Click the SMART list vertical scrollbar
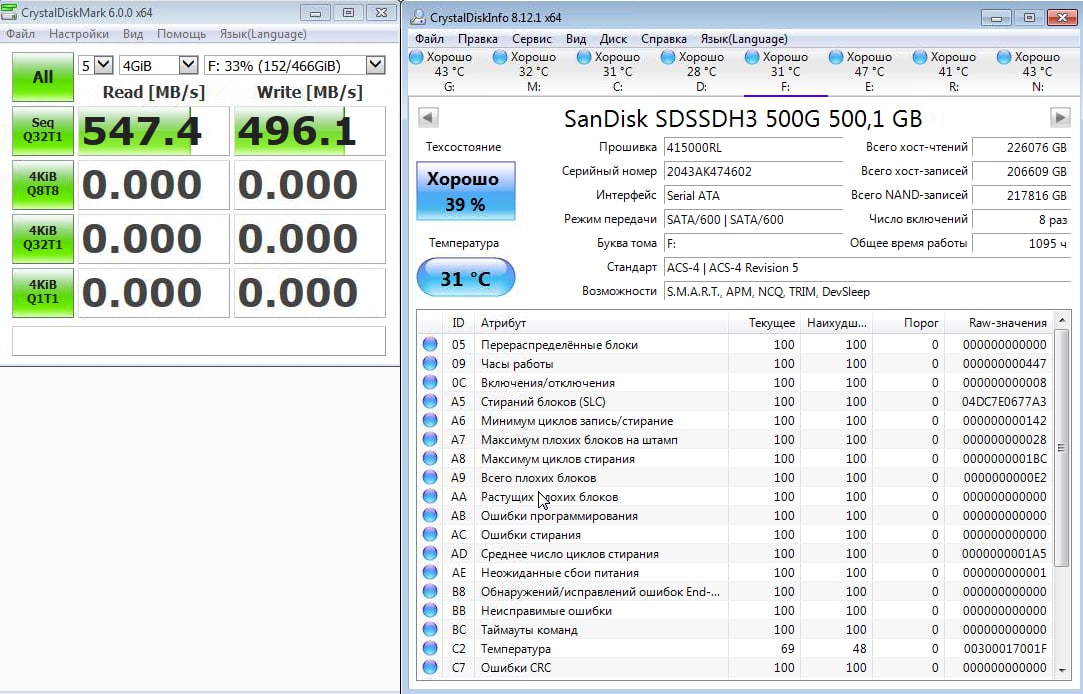This screenshot has height=694, width=1083. pyautogui.click(x=1062, y=447)
